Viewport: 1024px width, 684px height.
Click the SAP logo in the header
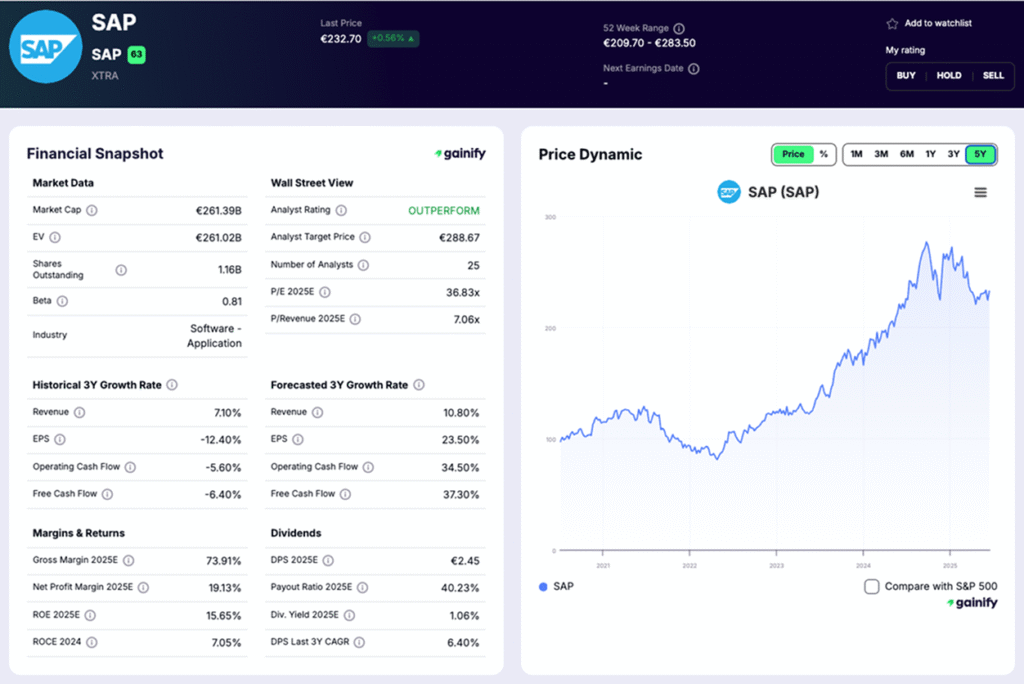43,46
